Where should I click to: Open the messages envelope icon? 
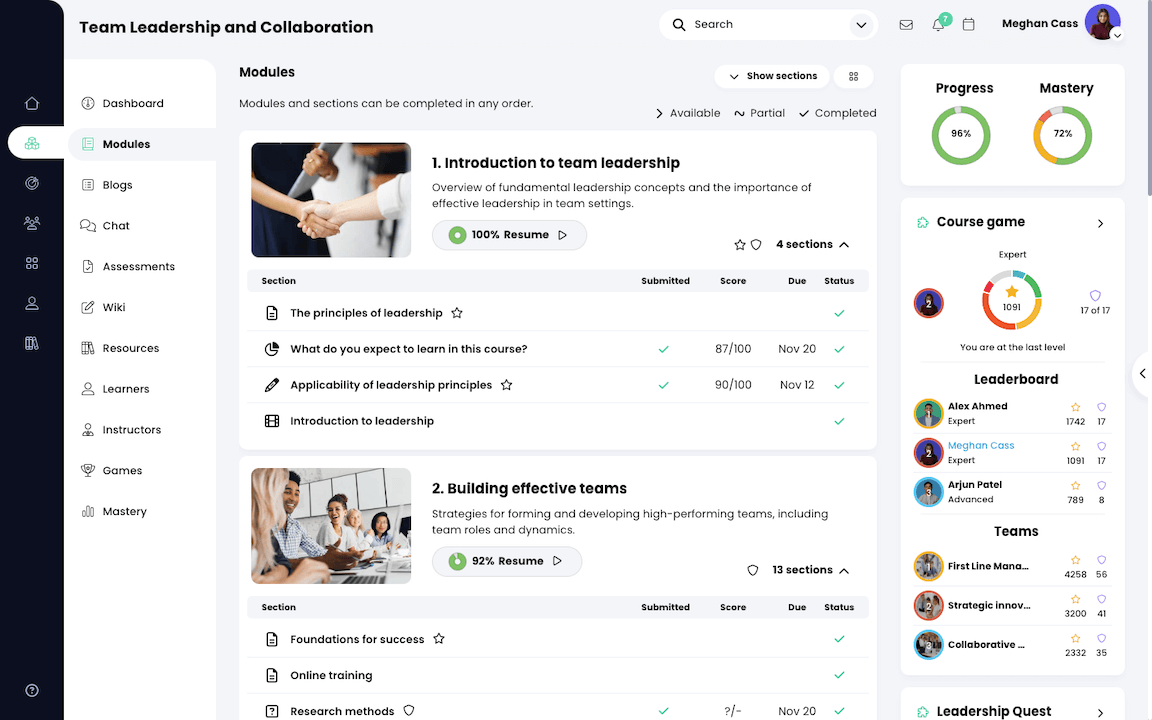point(906,25)
